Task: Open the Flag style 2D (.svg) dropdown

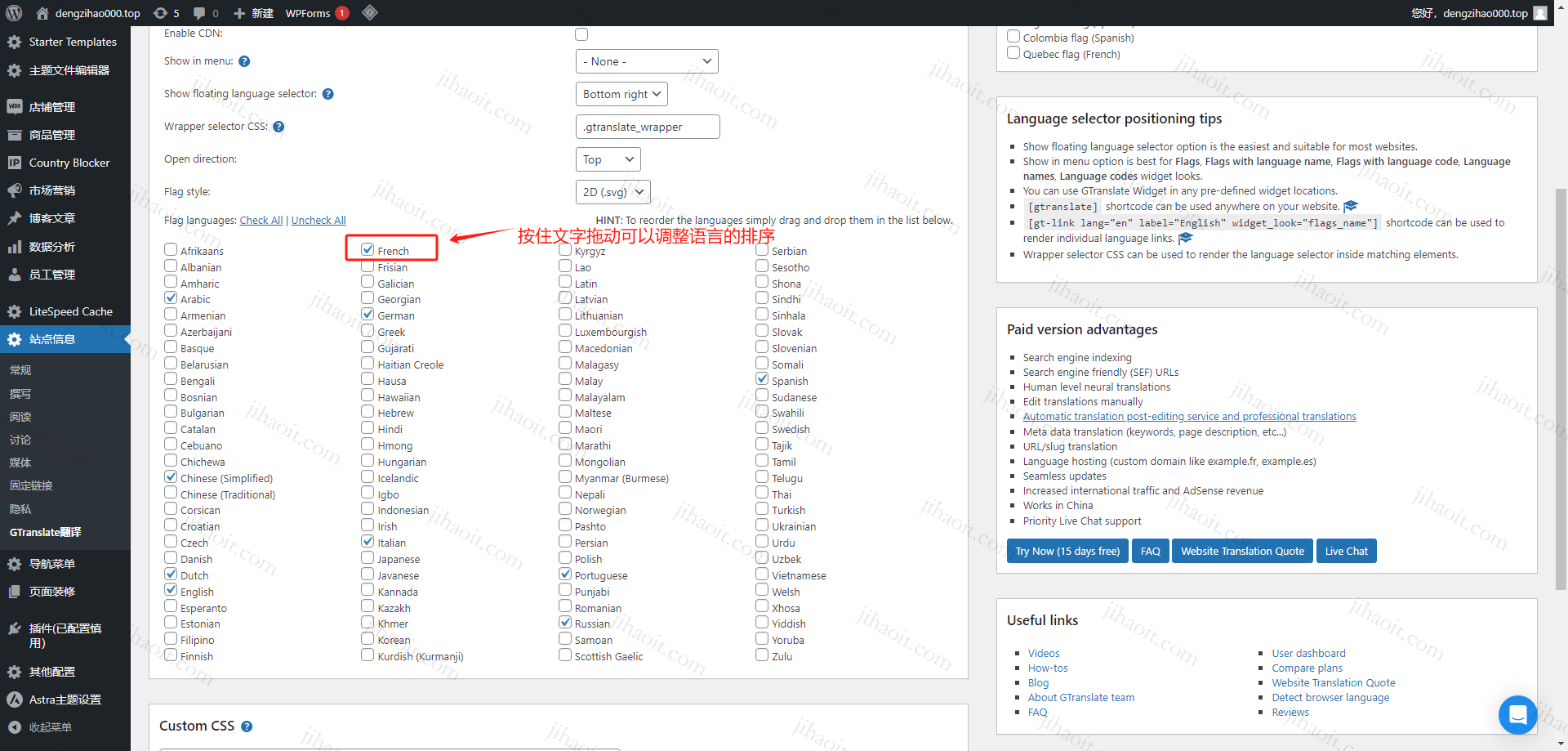Action: (613, 192)
